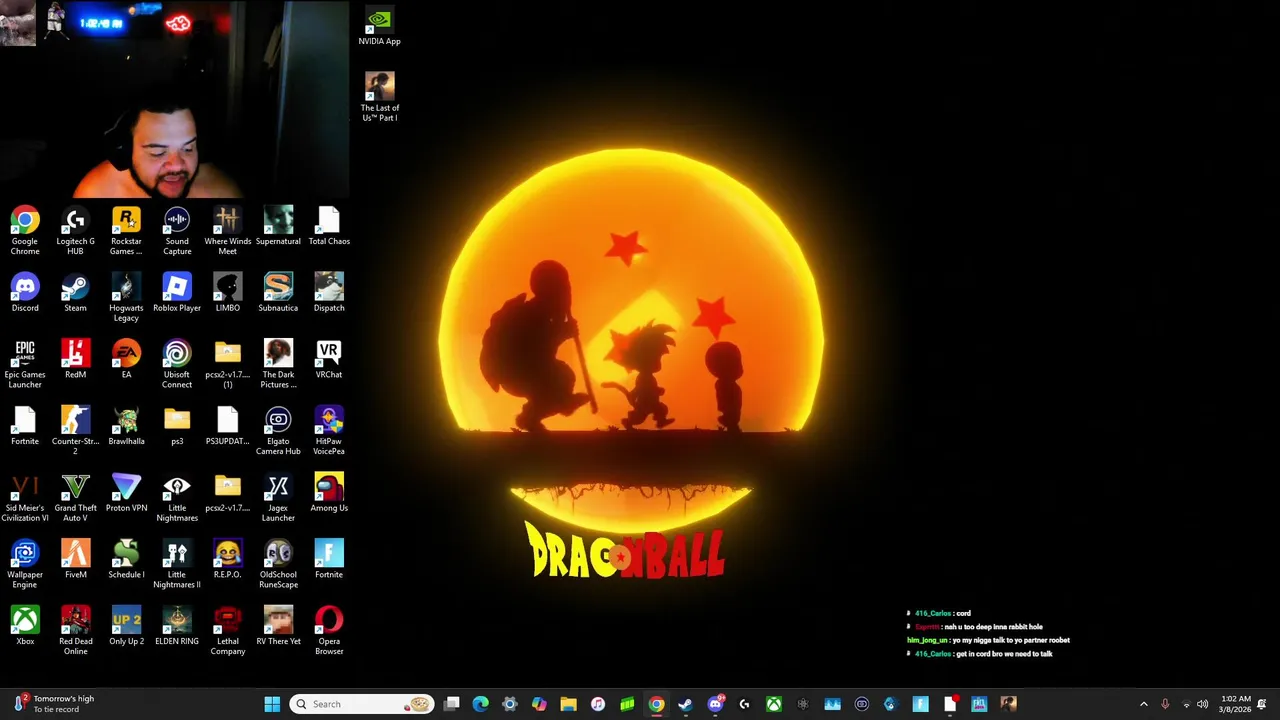
Task: Open the Steam desktop shortcut
Action: 75,293
